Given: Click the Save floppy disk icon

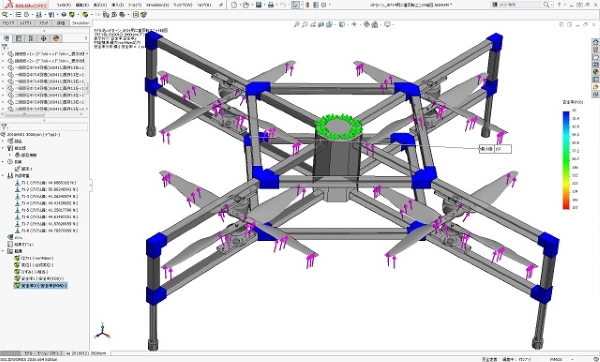Looking at the screenshot, I should click(x=259, y=5).
